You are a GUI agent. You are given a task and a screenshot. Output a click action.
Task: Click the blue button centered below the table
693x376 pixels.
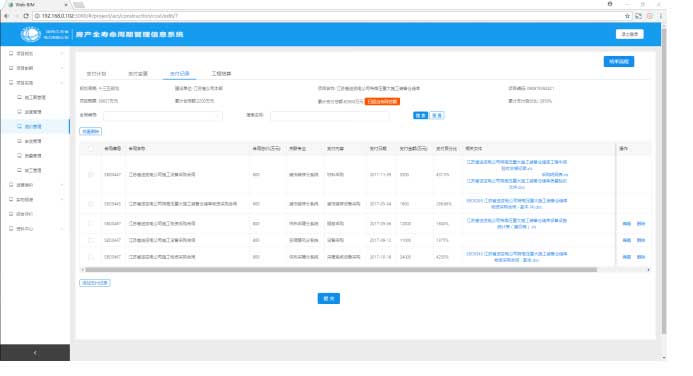click(328, 299)
